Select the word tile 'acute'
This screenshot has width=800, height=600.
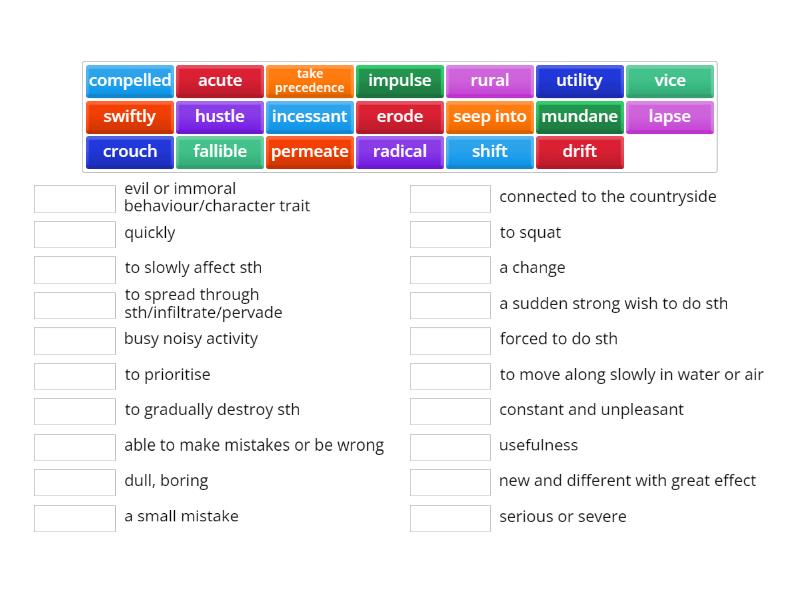click(219, 80)
